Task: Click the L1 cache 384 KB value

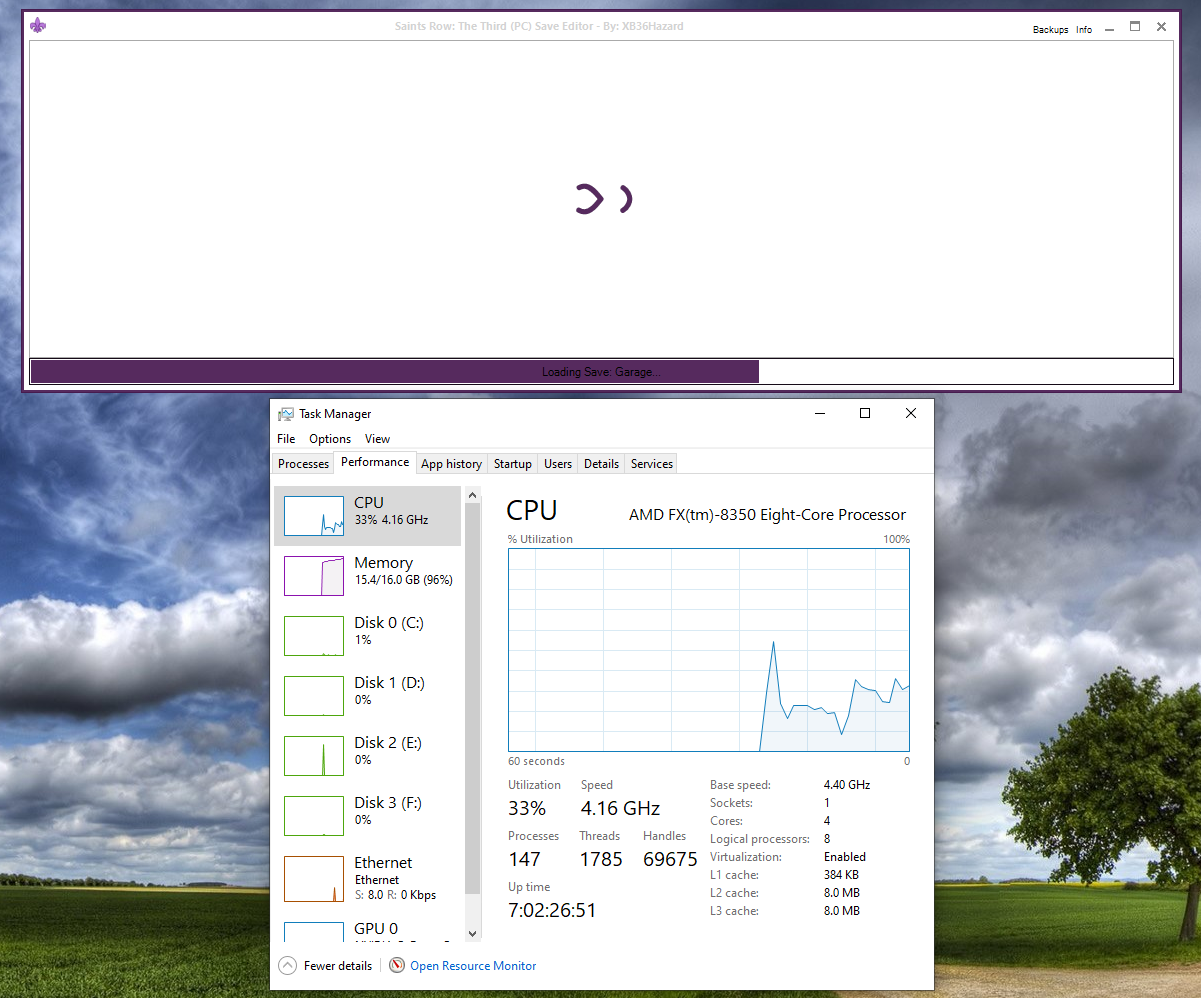Action: point(842,875)
